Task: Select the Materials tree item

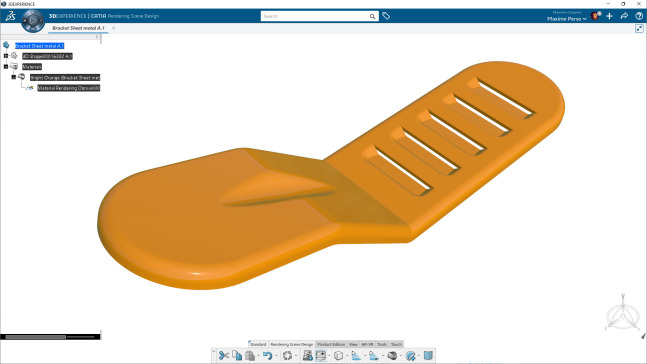Action: [32, 67]
